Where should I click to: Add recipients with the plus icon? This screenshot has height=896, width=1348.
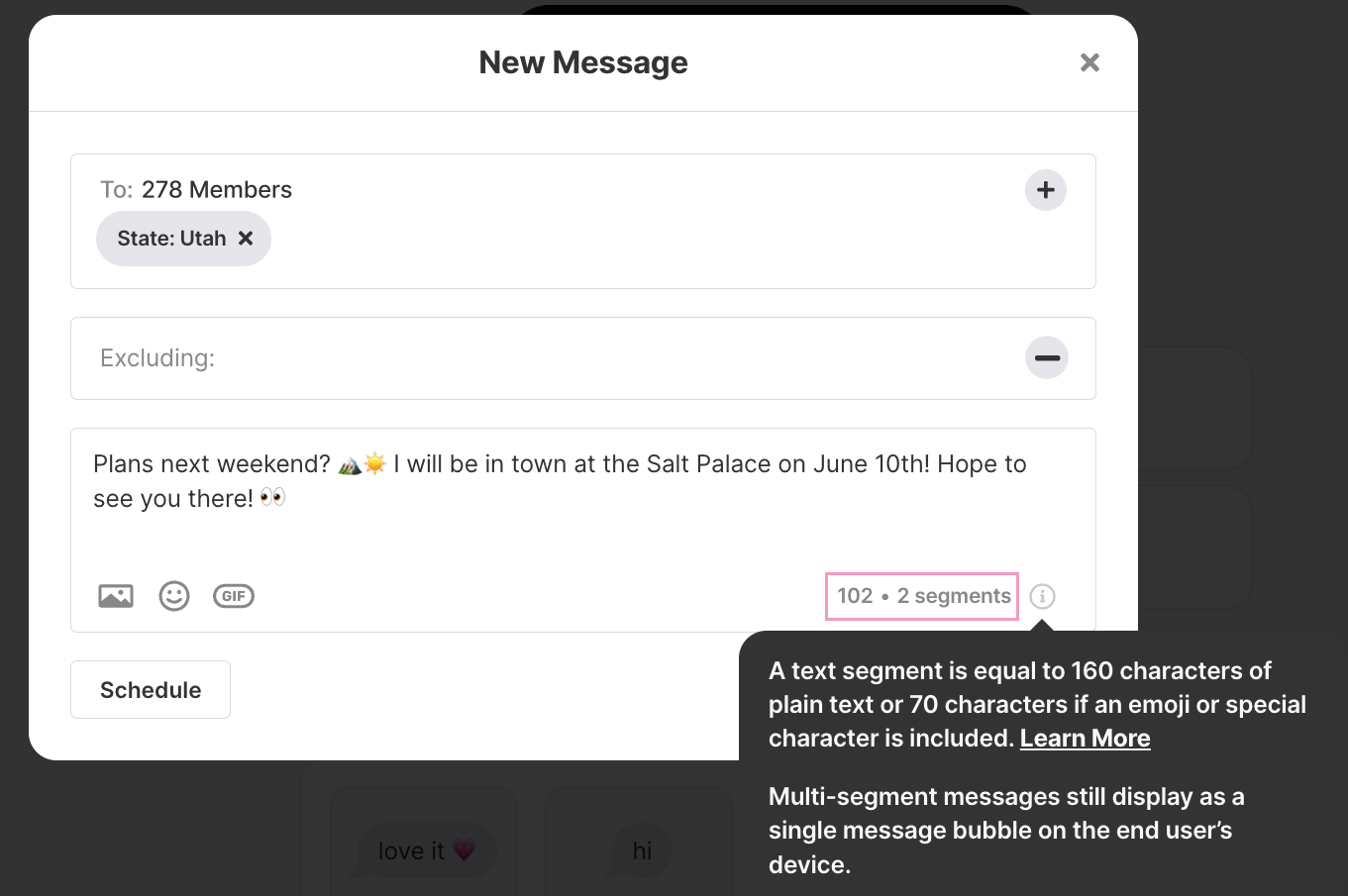point(1046,190)
